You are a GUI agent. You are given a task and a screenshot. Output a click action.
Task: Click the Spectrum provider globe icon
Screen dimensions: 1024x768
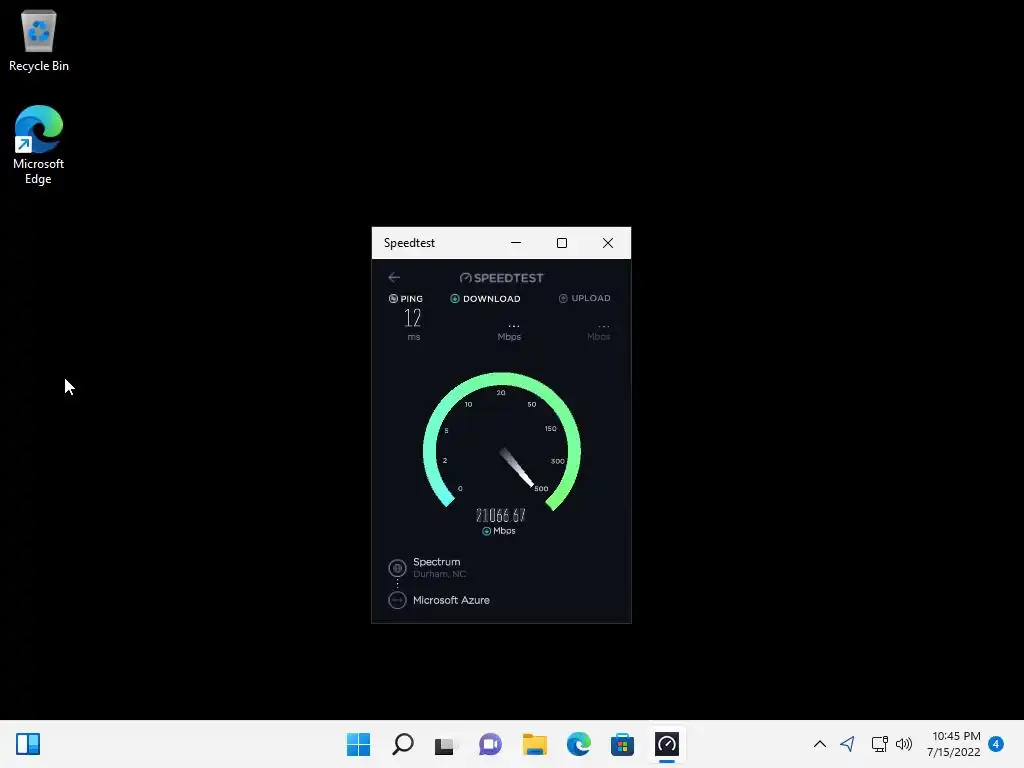(x=397, y=568)
